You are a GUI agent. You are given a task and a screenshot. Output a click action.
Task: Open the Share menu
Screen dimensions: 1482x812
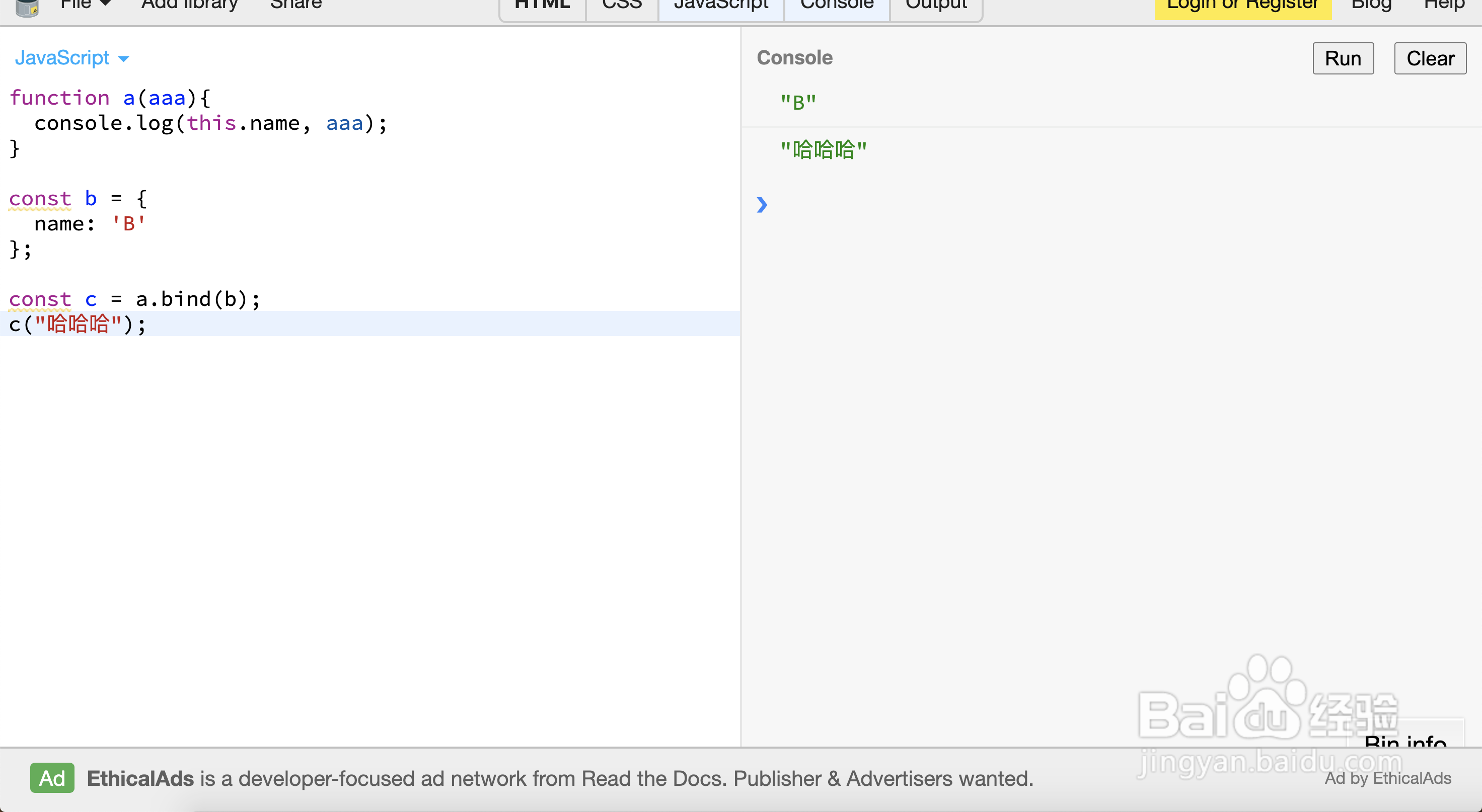click(295, 5)
